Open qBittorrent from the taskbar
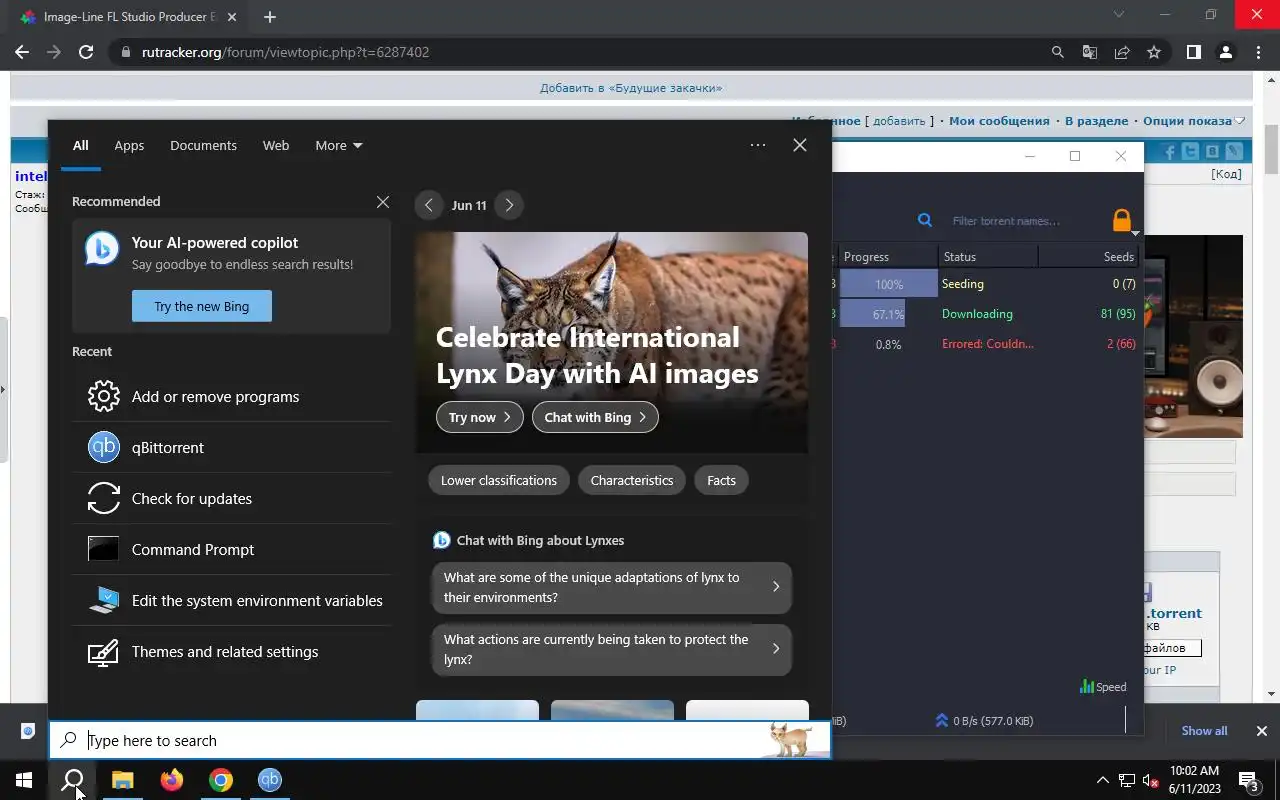Image resolution: width=1280 pixels, height=800 pixels. tap(270, 780)
